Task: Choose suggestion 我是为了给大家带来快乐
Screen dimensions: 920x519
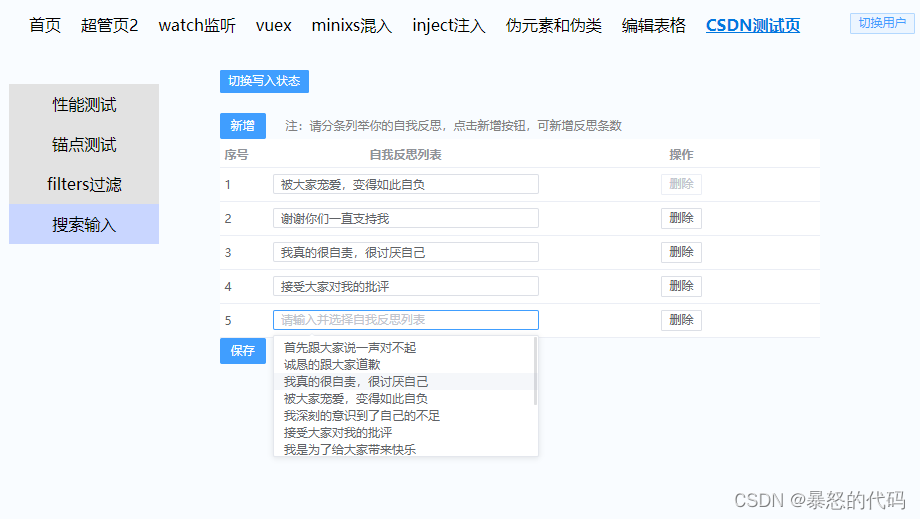Action: point(404,449)
